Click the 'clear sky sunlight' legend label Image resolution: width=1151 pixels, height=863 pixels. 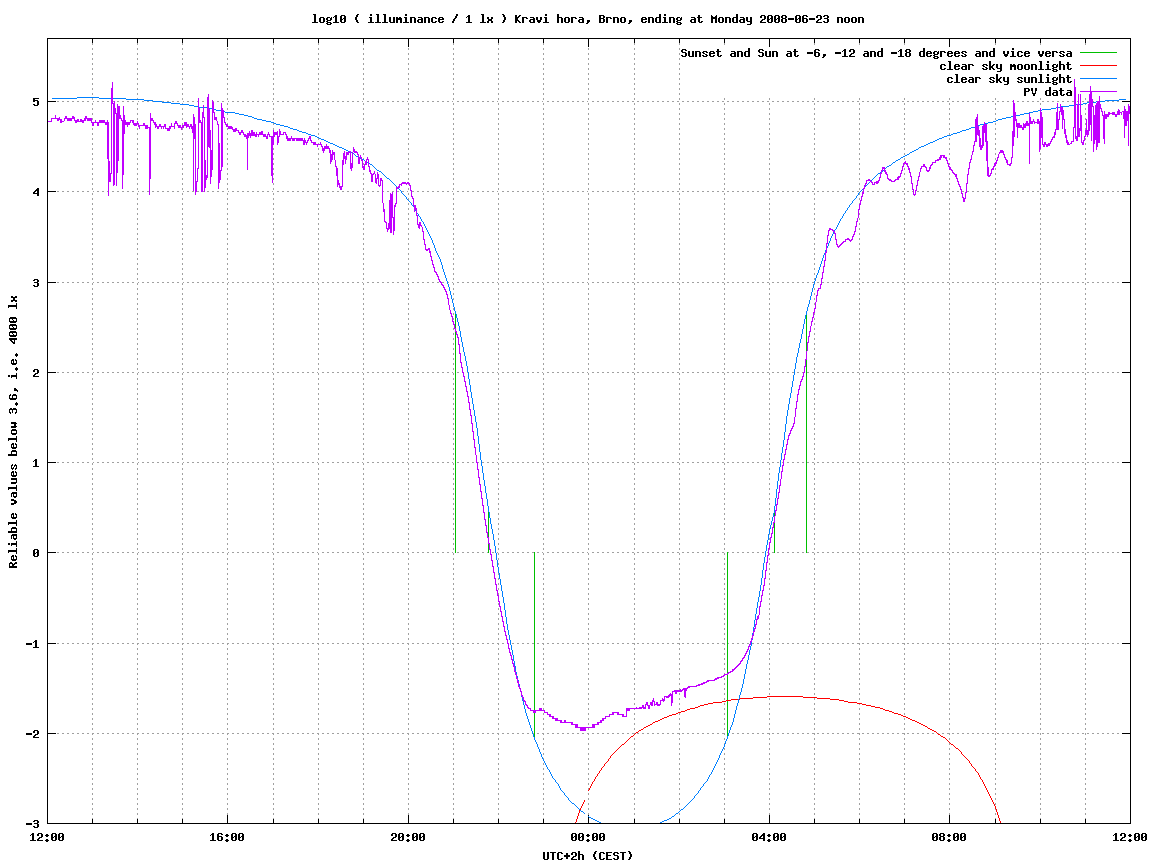pos(1009,79)
